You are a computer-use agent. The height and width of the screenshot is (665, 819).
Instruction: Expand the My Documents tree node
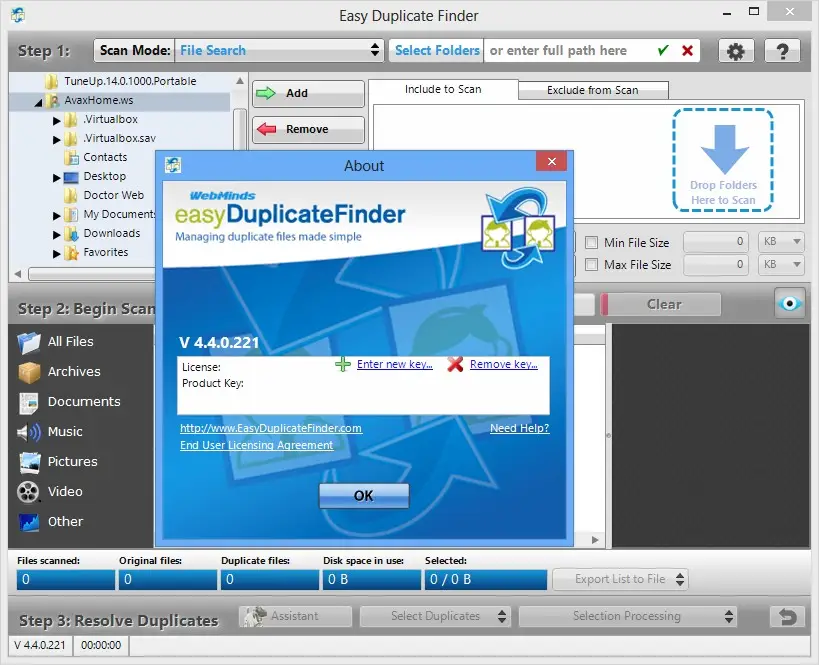pyautogui.click(x=56, y=216)
